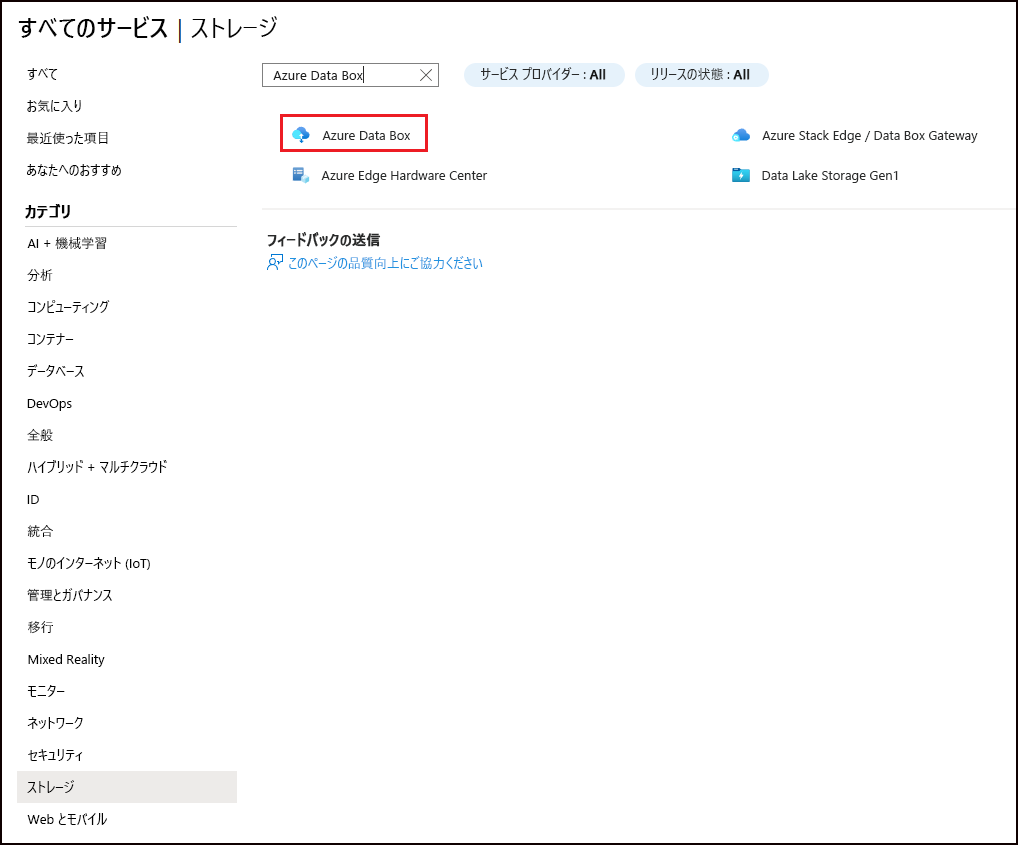1018x845 pixels.
Task: Select the コンピューティング category
Action: point(68,307)
